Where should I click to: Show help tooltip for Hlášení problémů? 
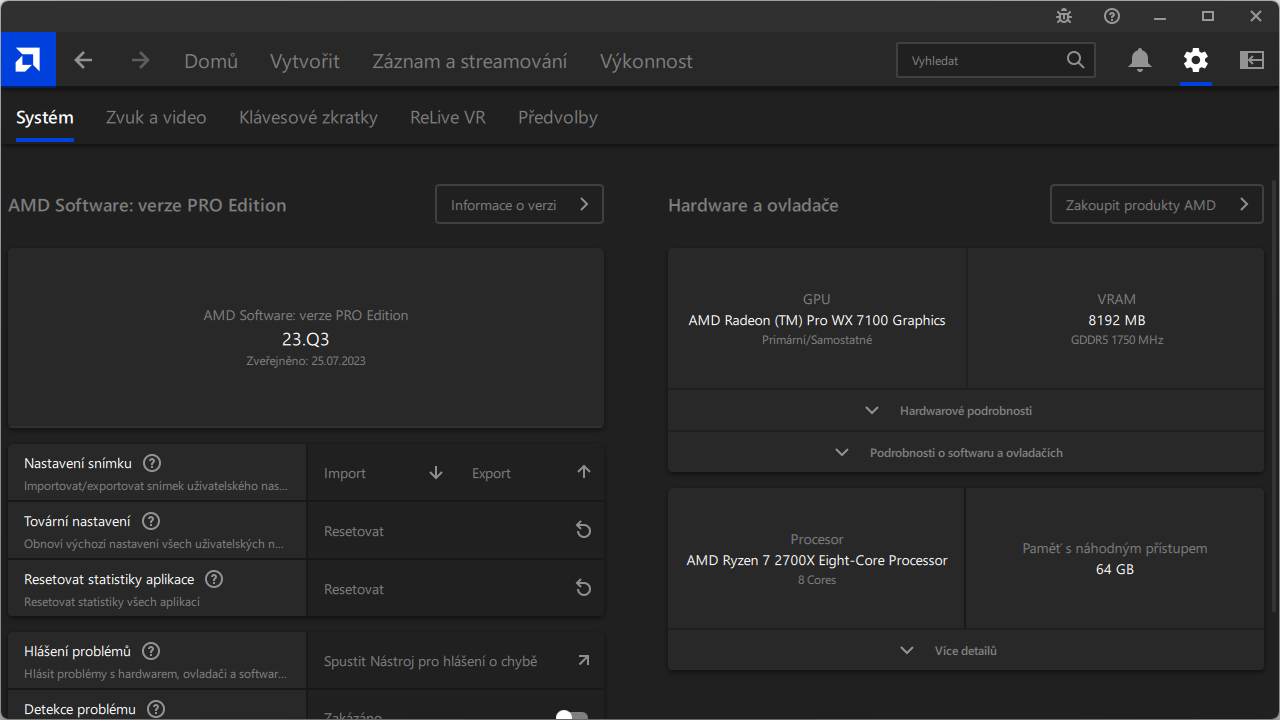(151, 652)
